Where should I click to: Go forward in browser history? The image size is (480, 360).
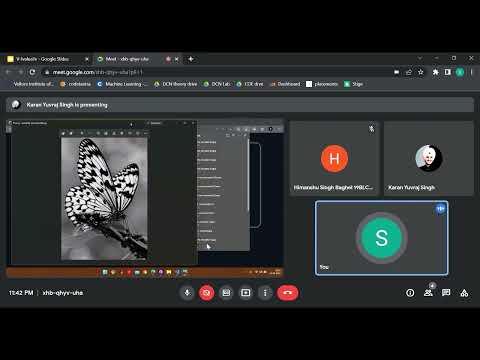[20, 72]
